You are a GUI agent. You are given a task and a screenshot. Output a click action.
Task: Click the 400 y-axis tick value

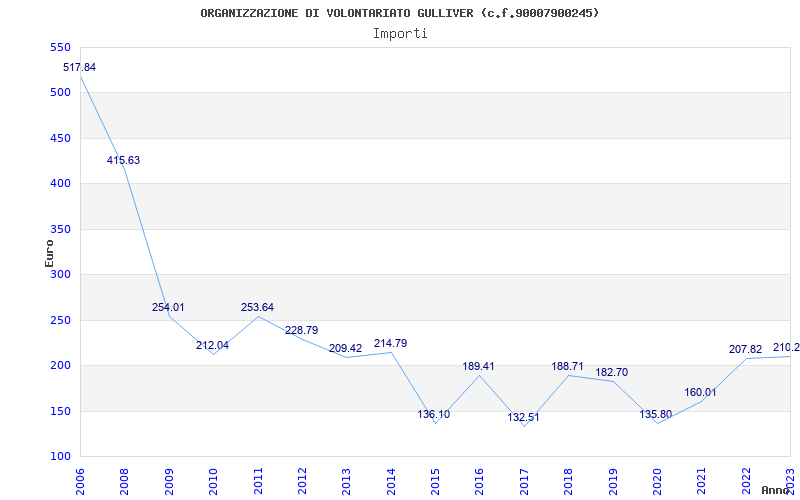[x=60, y=184]
